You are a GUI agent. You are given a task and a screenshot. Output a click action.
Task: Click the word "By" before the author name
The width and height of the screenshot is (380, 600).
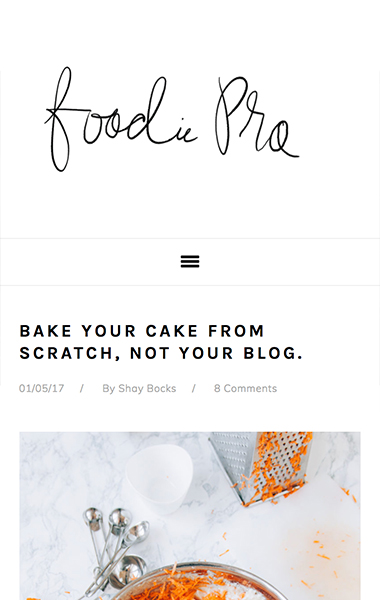(108, 388)
